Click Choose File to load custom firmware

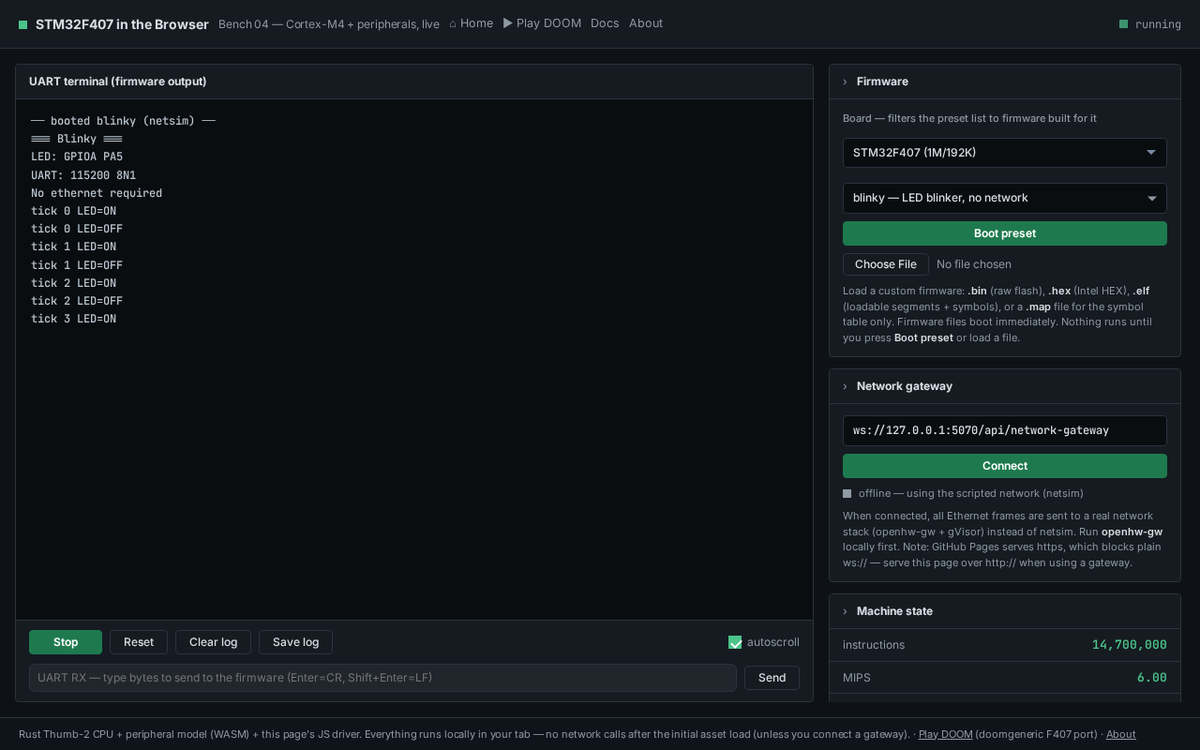886,264
